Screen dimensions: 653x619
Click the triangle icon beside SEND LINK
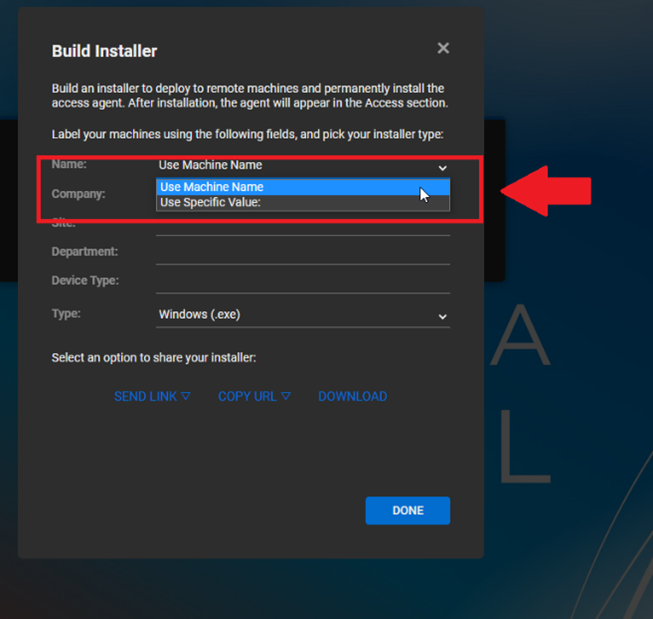pos(186,397)
